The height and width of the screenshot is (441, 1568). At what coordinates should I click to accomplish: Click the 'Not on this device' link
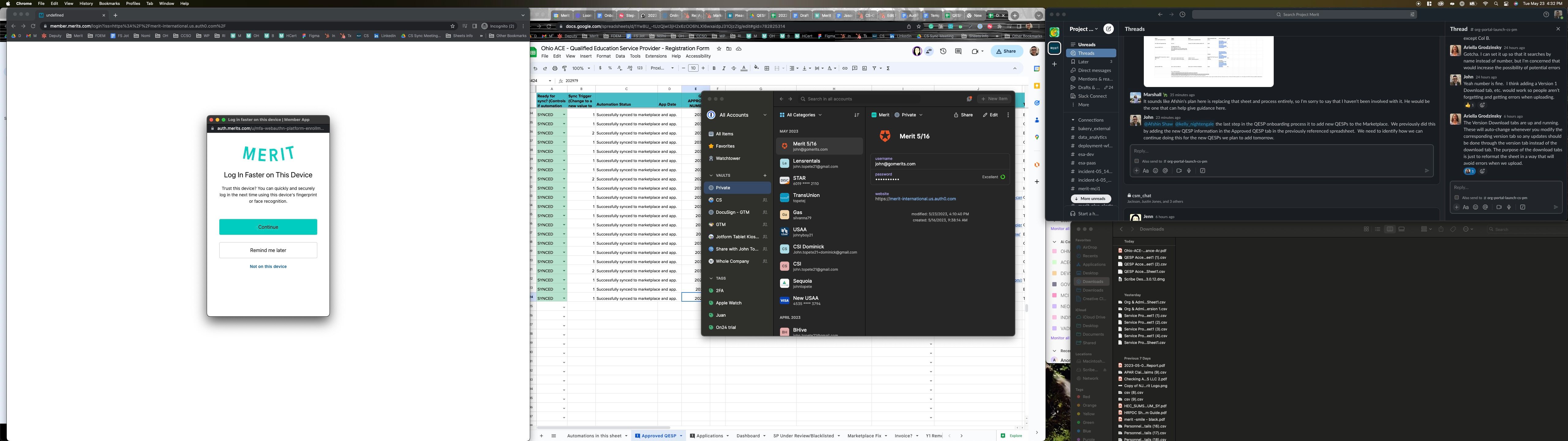click(268, 267)
